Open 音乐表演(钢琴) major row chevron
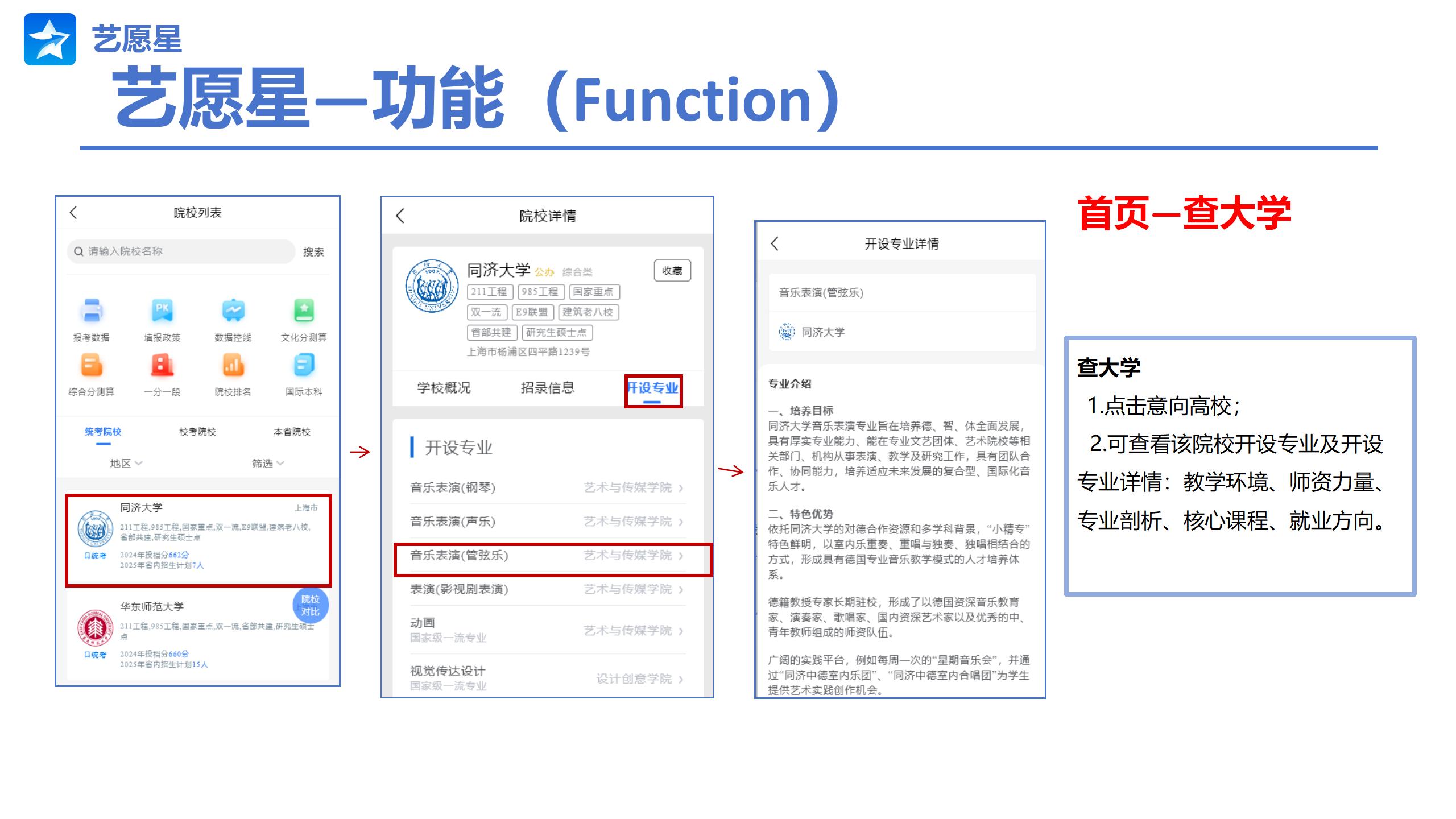 click(x=681, y=488)
